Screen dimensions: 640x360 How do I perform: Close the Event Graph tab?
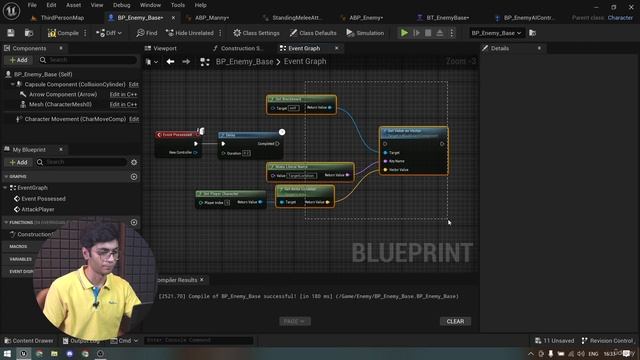point(337,48)
